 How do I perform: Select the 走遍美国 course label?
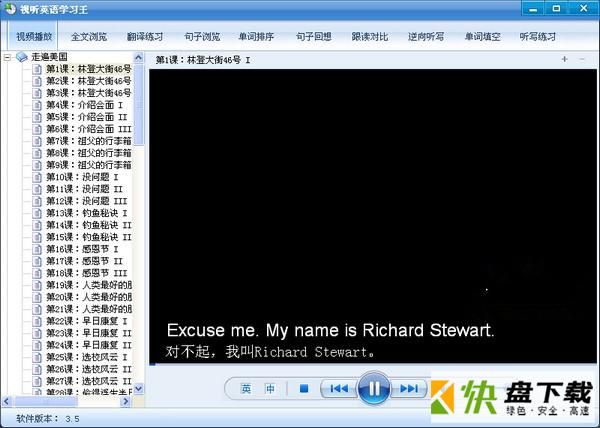tap(49, 57)
